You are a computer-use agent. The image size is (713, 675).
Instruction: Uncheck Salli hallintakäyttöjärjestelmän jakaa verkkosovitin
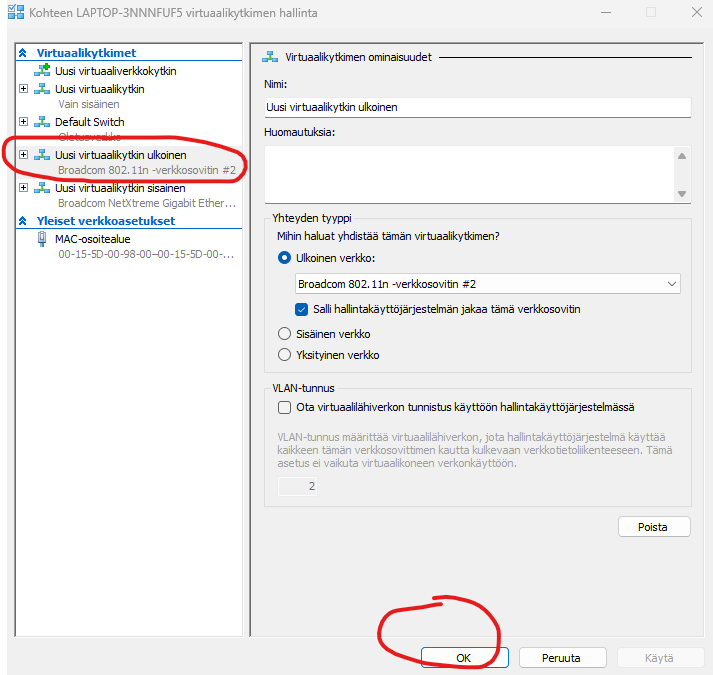pos(301,309)
